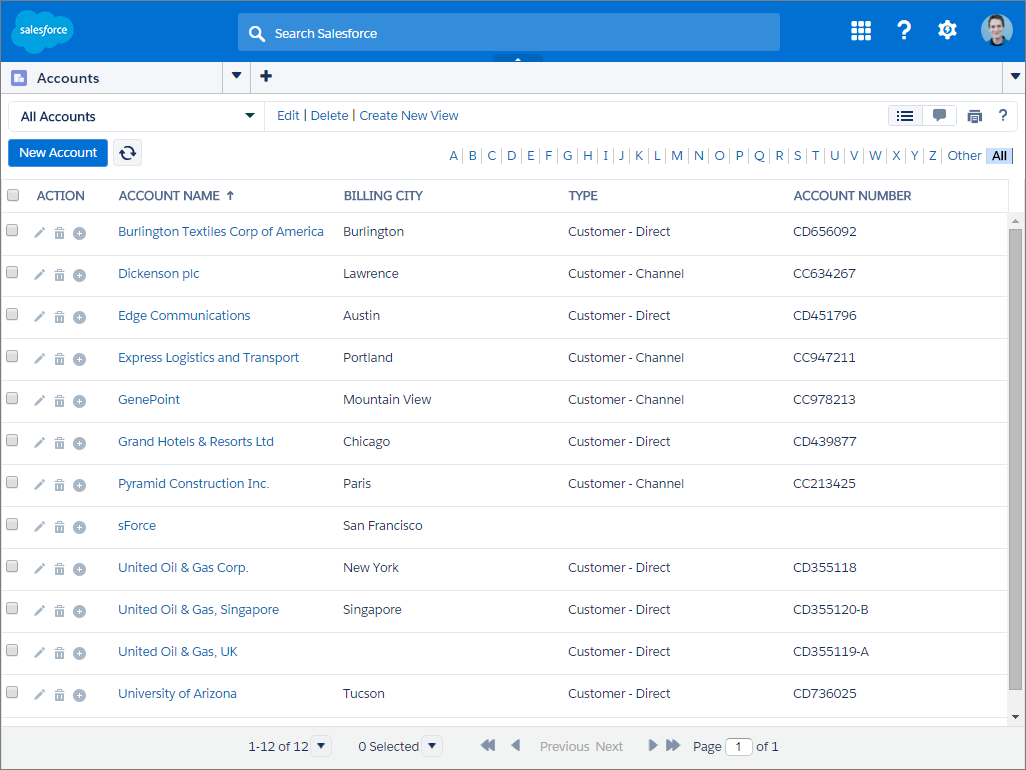The image size is (1026, 770).
Task: Open the 1-12 of 12 records dropdown
Action: [321, 746]
